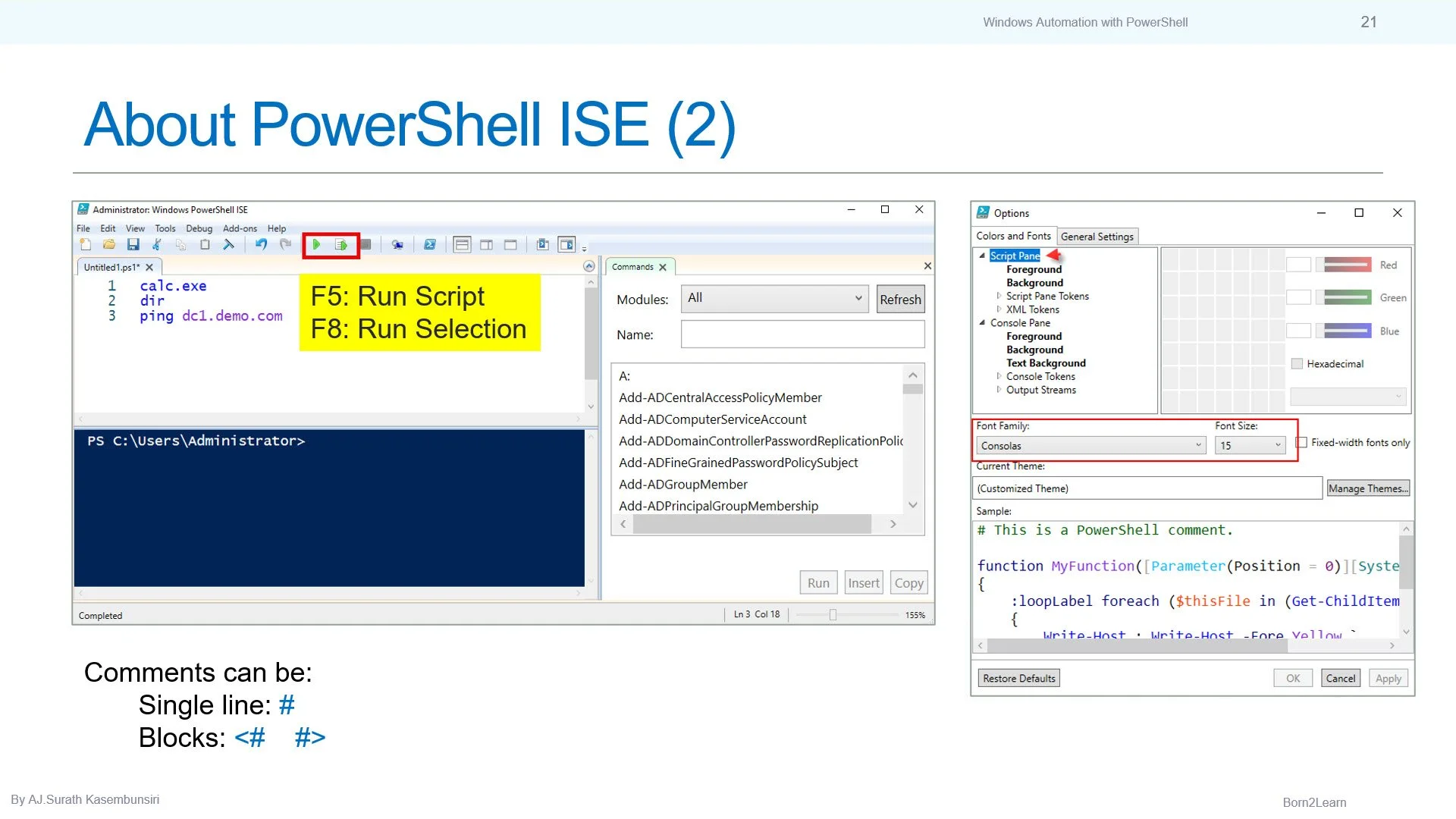1456x819 pixels.
Task: Close the Untitled1.ps1 script tab
Action: pyautogui.click(x=149, y=267)
